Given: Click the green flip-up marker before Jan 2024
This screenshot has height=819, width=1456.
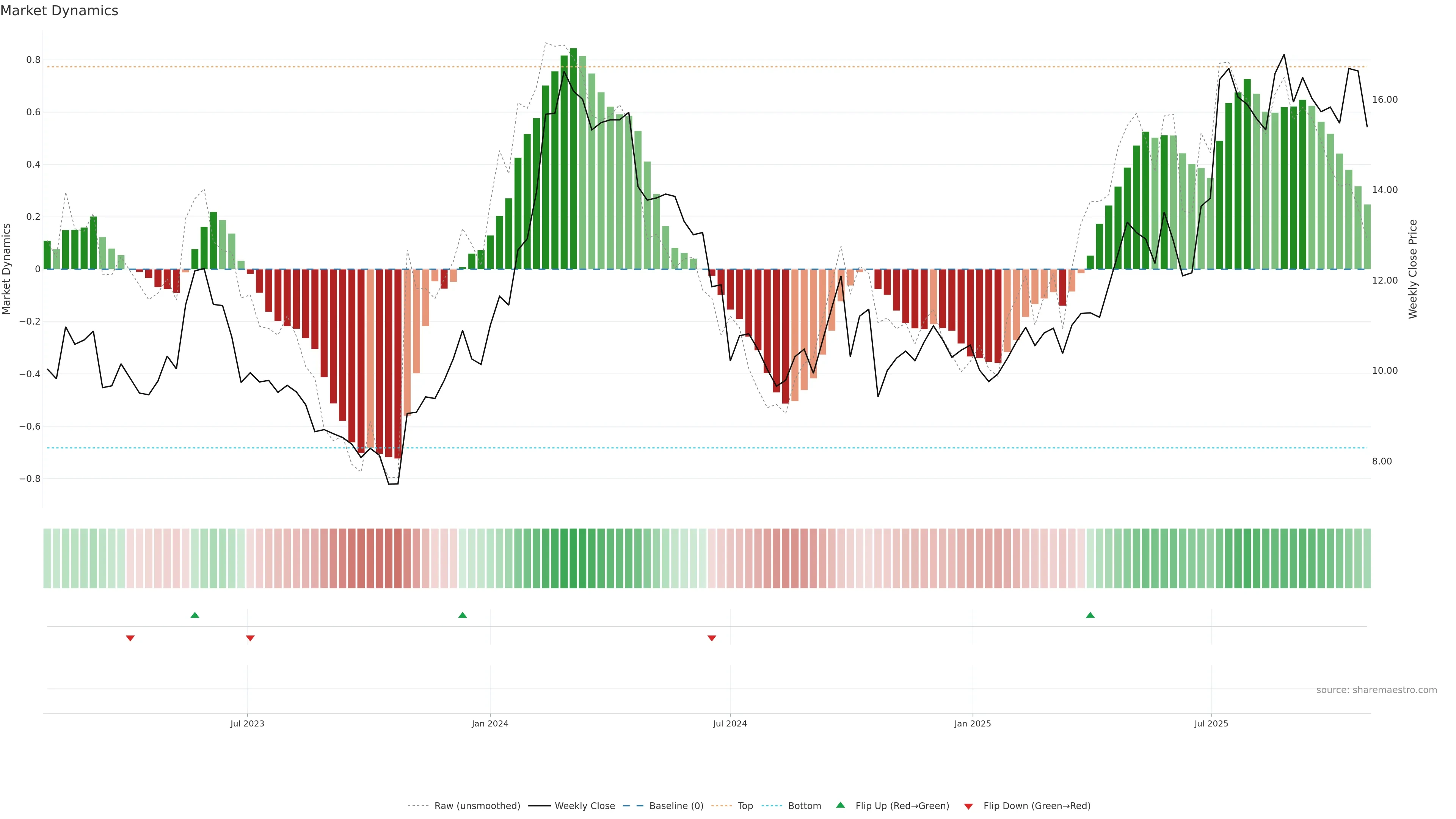Looking at the screenshot, I should [x=462, y=615].
